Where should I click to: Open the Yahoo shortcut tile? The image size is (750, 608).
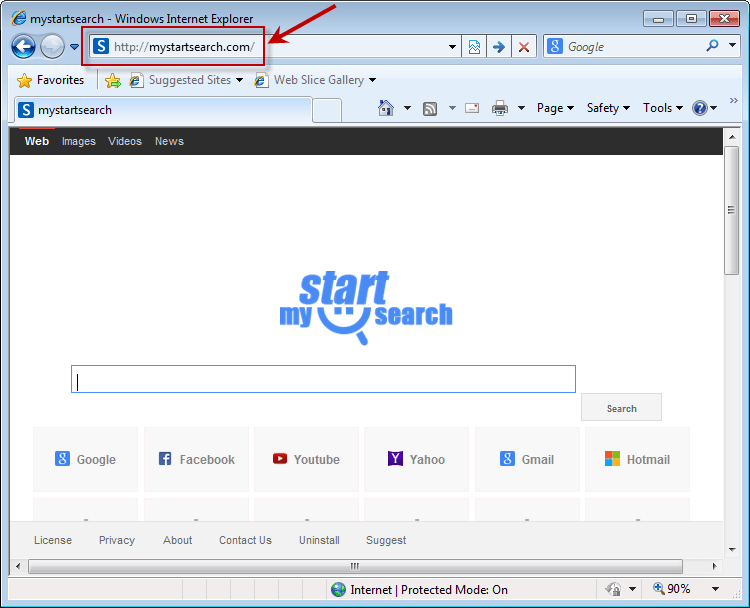tap(416, 459)
